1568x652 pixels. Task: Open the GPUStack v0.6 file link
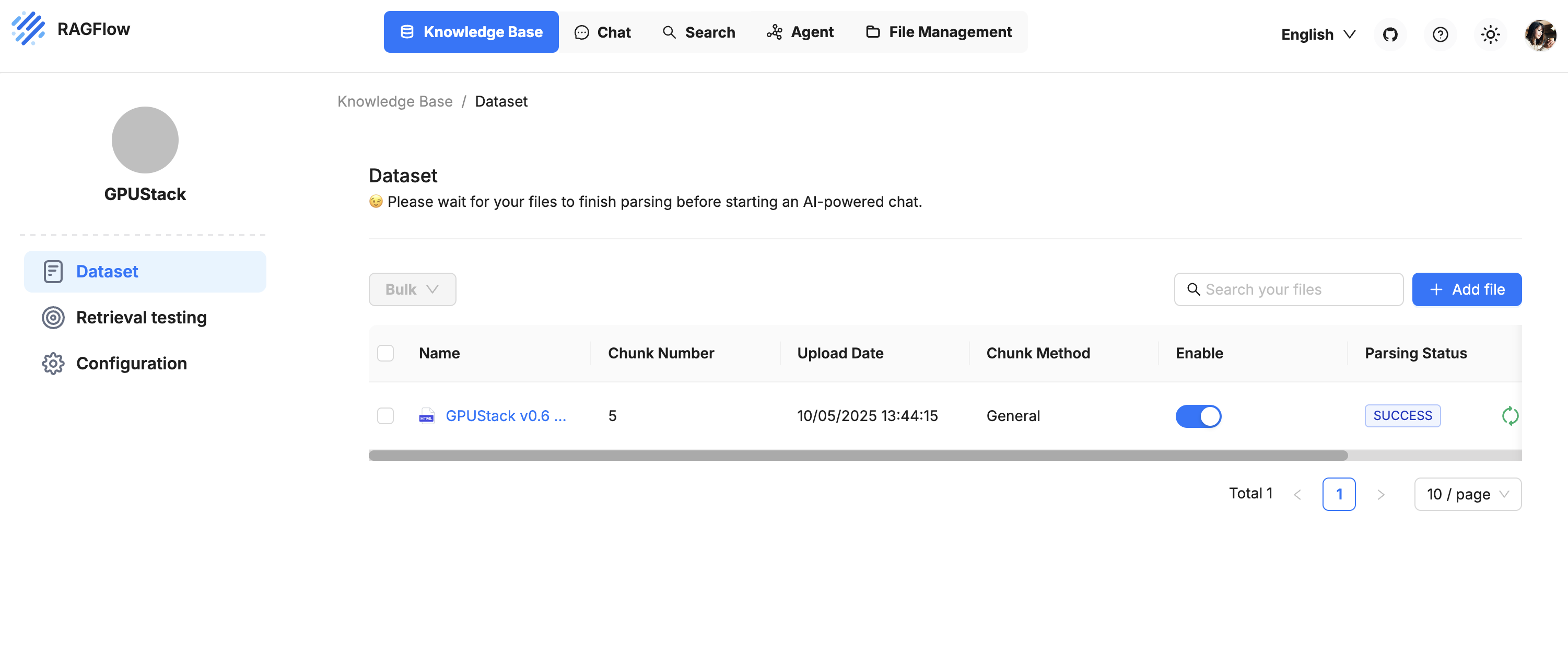(x=505, y=416)
